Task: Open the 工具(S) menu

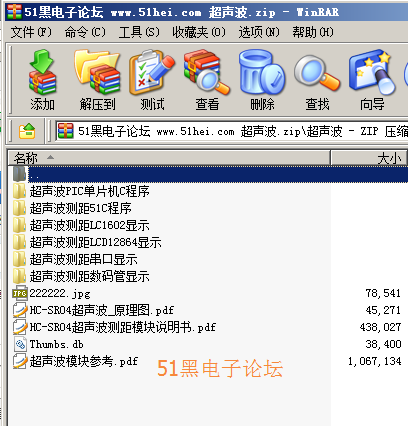Action: (139, 32)
